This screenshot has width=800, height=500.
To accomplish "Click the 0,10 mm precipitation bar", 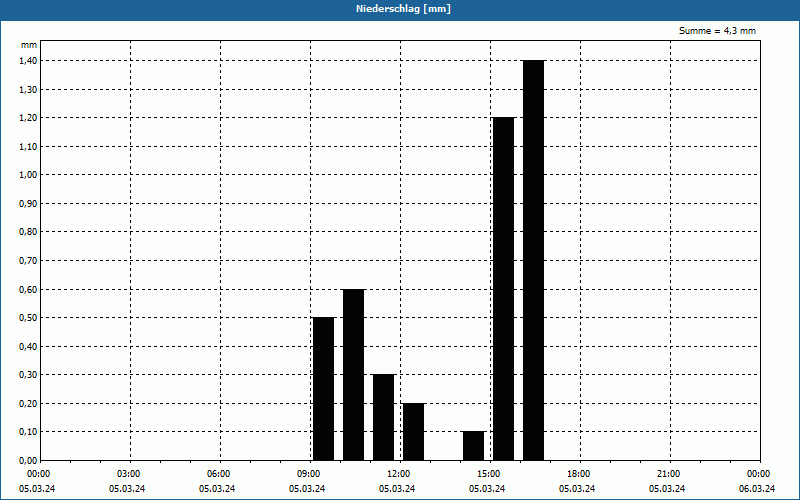I will tap(473, 446).
